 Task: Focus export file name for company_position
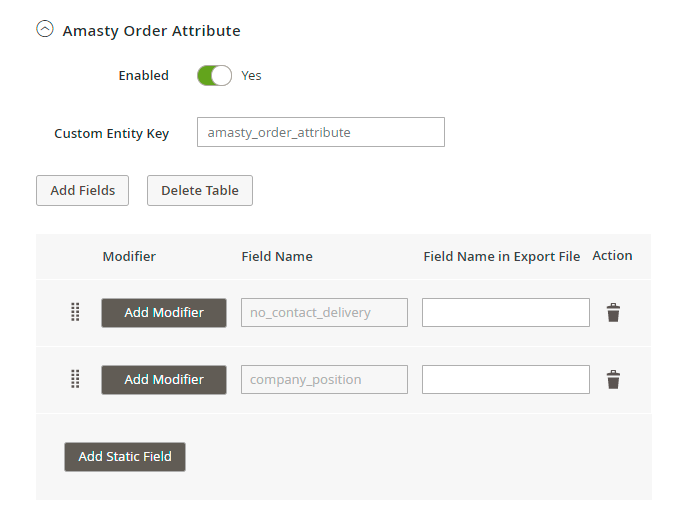505,380
